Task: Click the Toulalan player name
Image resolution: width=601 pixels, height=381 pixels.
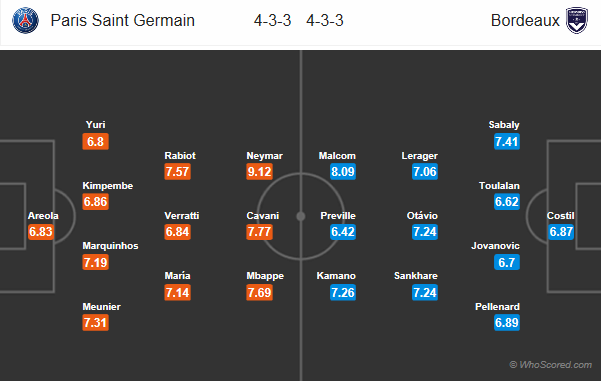Action: [x=499, y=186]
